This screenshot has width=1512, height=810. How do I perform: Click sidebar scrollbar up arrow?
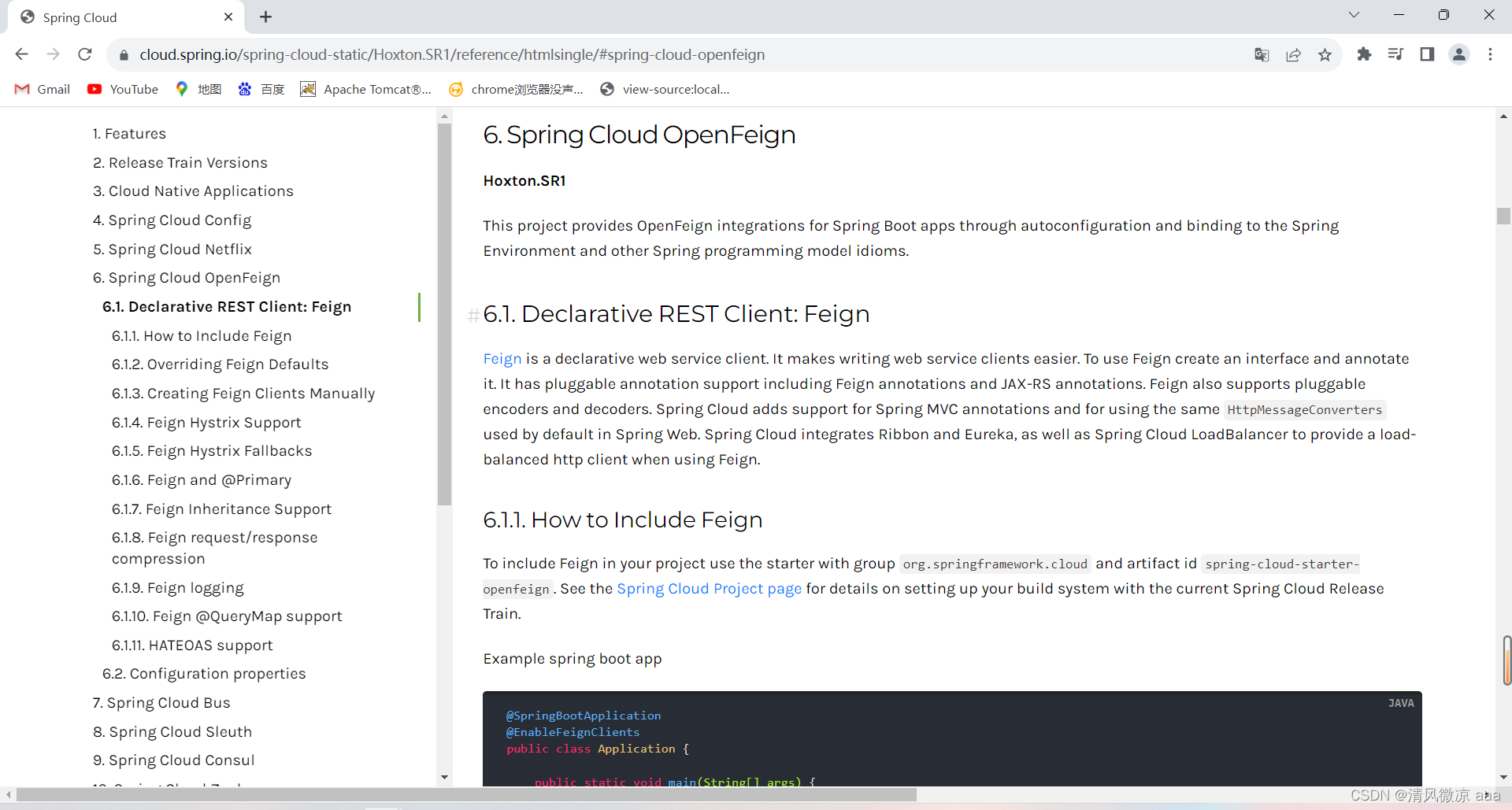pos(445,117)
